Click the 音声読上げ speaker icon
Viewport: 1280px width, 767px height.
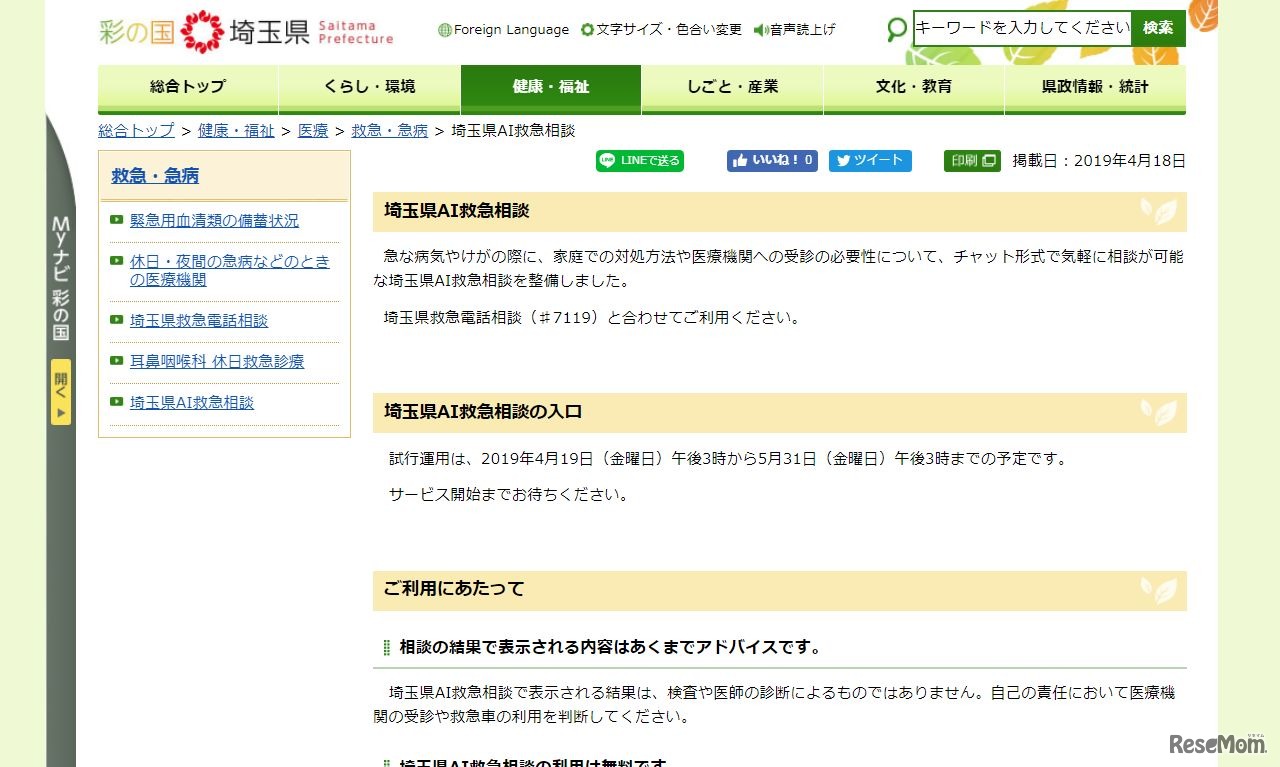click(x=760, y=30)
